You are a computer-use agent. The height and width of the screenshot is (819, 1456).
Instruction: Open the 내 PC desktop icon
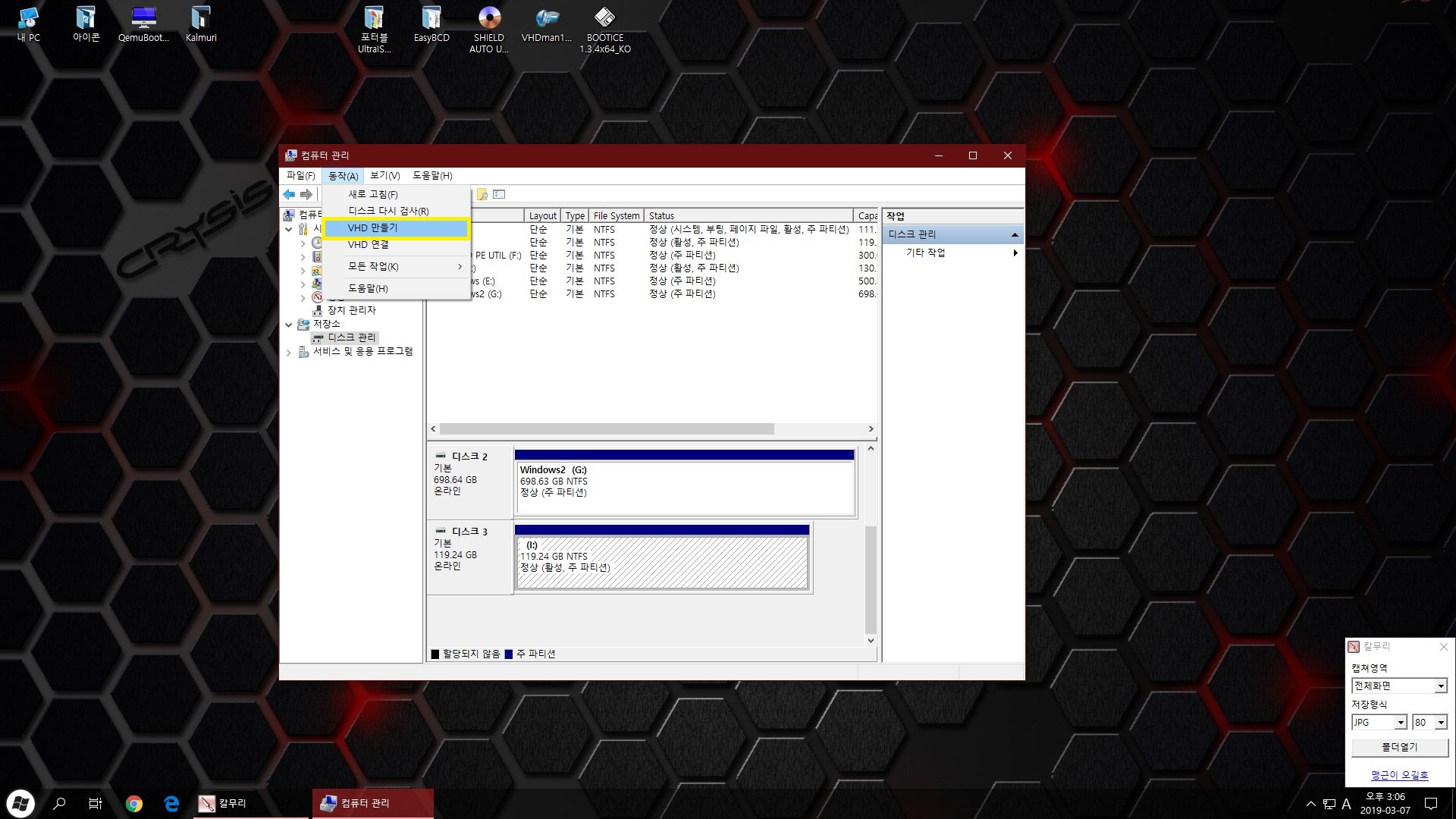pyautogui.click(x=29, y=24)
